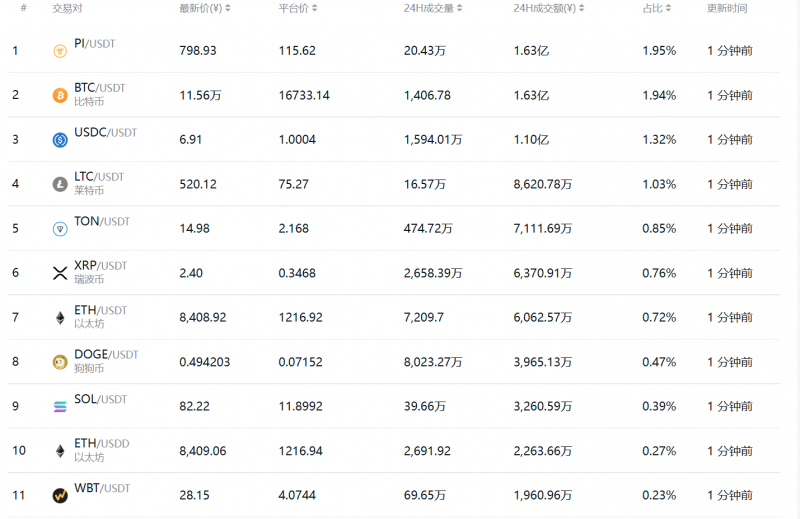Viewport: 800px width, 519px height.
Task: Click the XRP logo icon
Action: click(x=60, y=273)
